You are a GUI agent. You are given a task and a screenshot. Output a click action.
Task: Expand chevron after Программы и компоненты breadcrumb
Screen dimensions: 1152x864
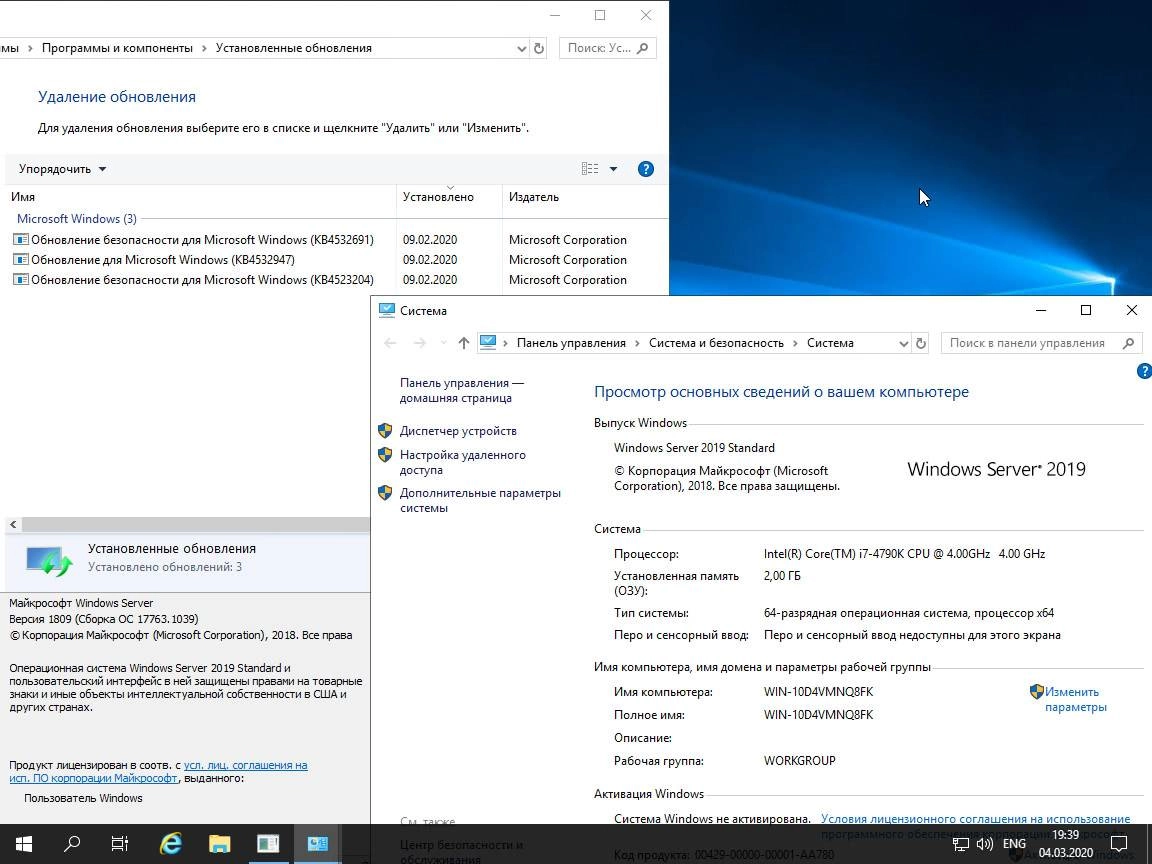pos(204,48)
